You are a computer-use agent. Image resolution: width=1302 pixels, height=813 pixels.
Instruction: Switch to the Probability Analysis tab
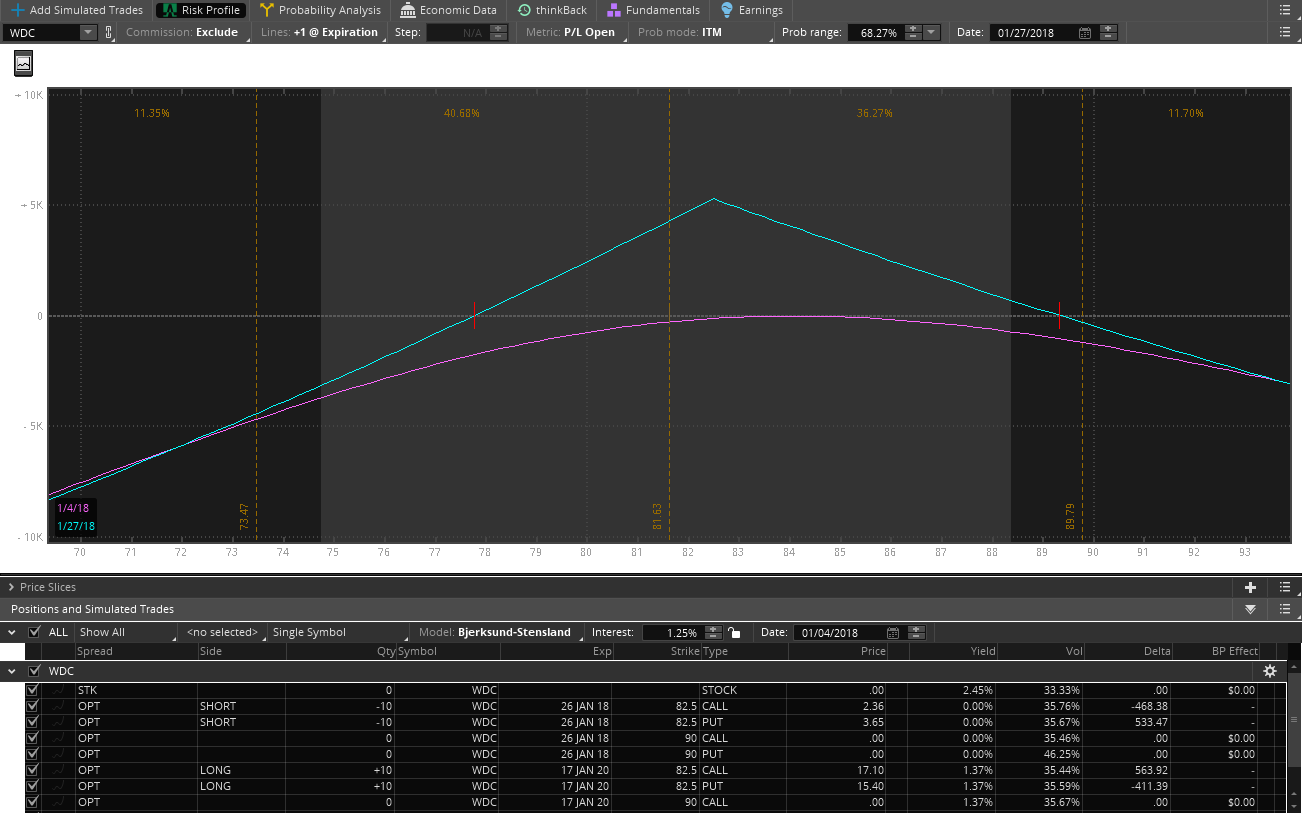(x=320, y=10)
